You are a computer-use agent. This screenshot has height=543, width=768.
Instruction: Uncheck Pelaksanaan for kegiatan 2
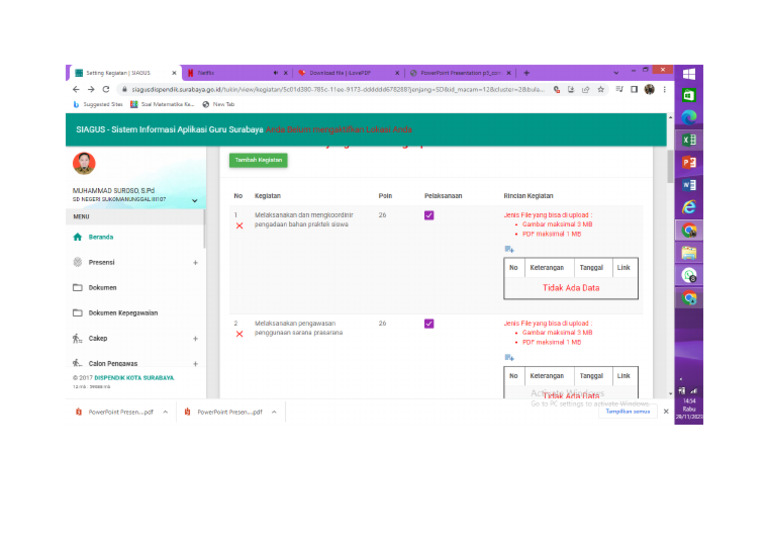429,324
